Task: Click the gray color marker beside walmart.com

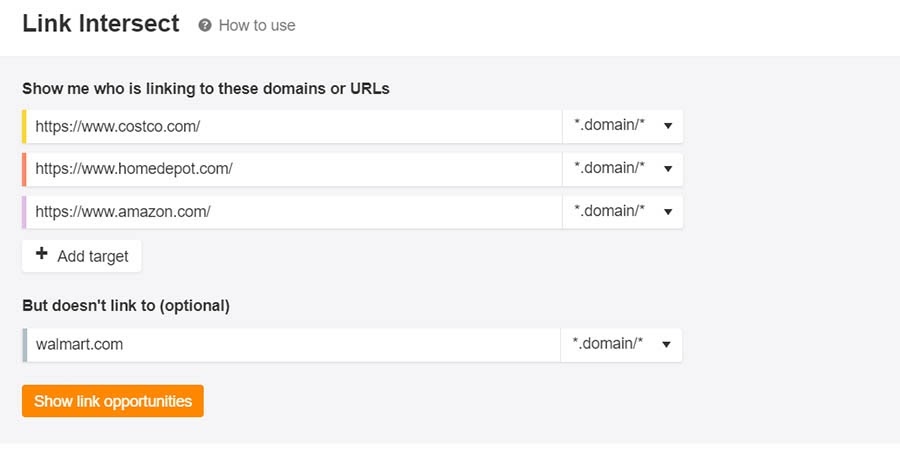Action: click(x=24, y=344)
